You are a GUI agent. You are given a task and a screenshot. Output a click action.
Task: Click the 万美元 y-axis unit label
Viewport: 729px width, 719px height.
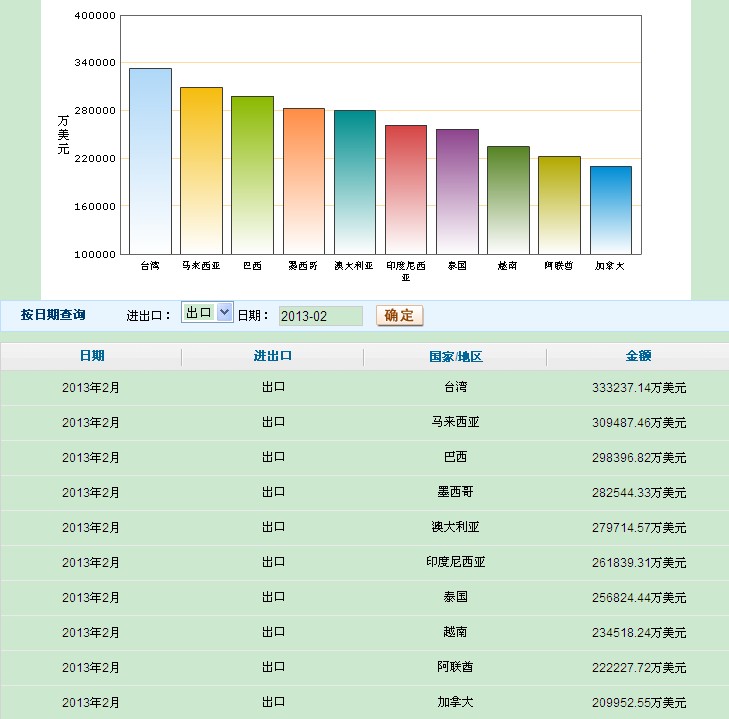[63, 135]
